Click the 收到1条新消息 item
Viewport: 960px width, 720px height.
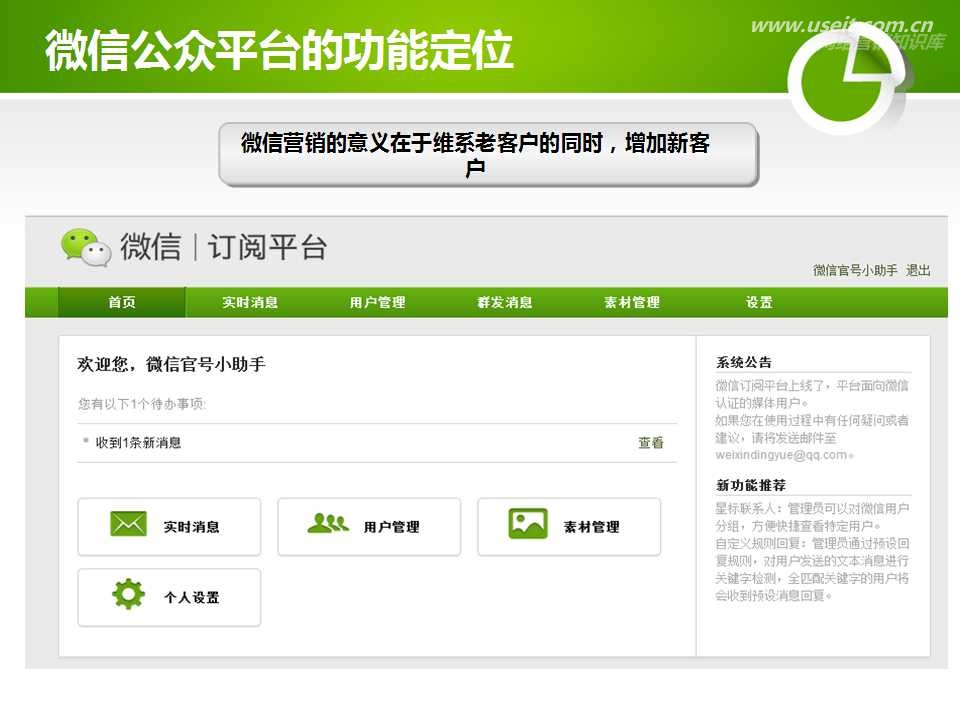pyautogui.click(x=138, y=443)
